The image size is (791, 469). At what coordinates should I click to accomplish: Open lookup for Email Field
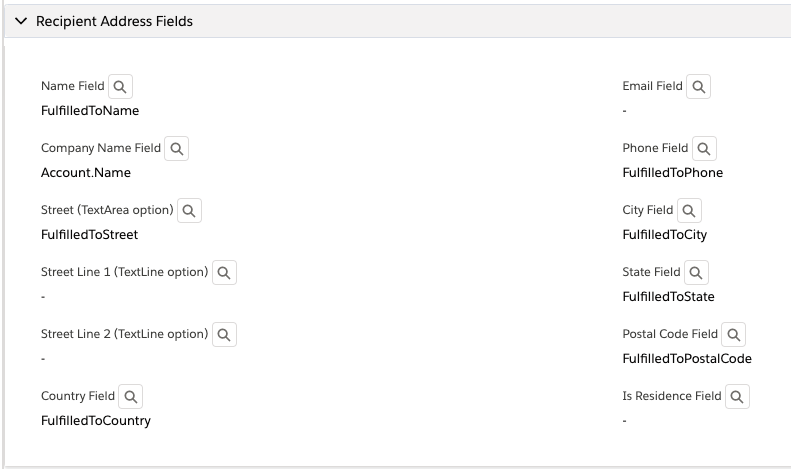coord(699,87)
